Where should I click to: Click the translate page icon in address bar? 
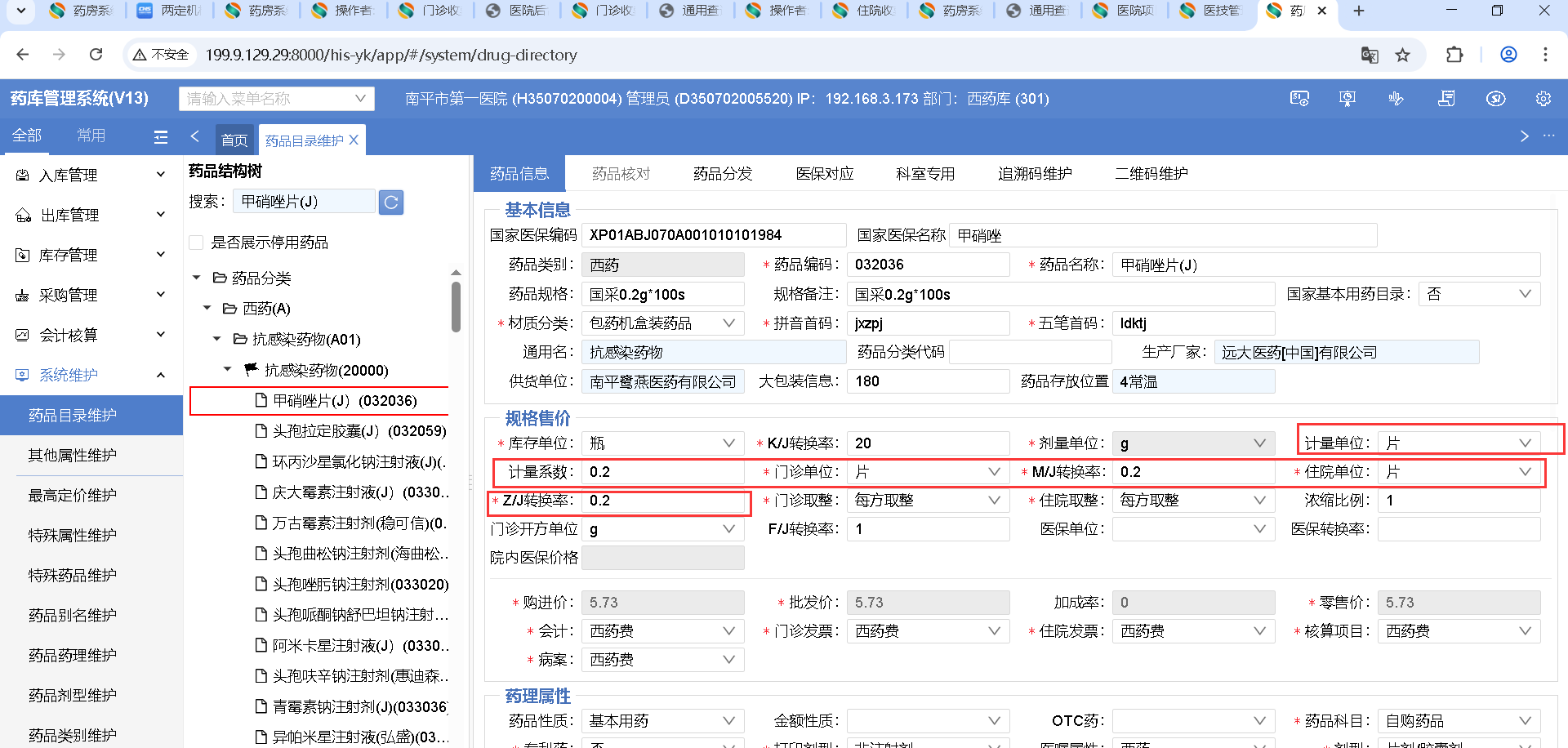coord(1370,55)
